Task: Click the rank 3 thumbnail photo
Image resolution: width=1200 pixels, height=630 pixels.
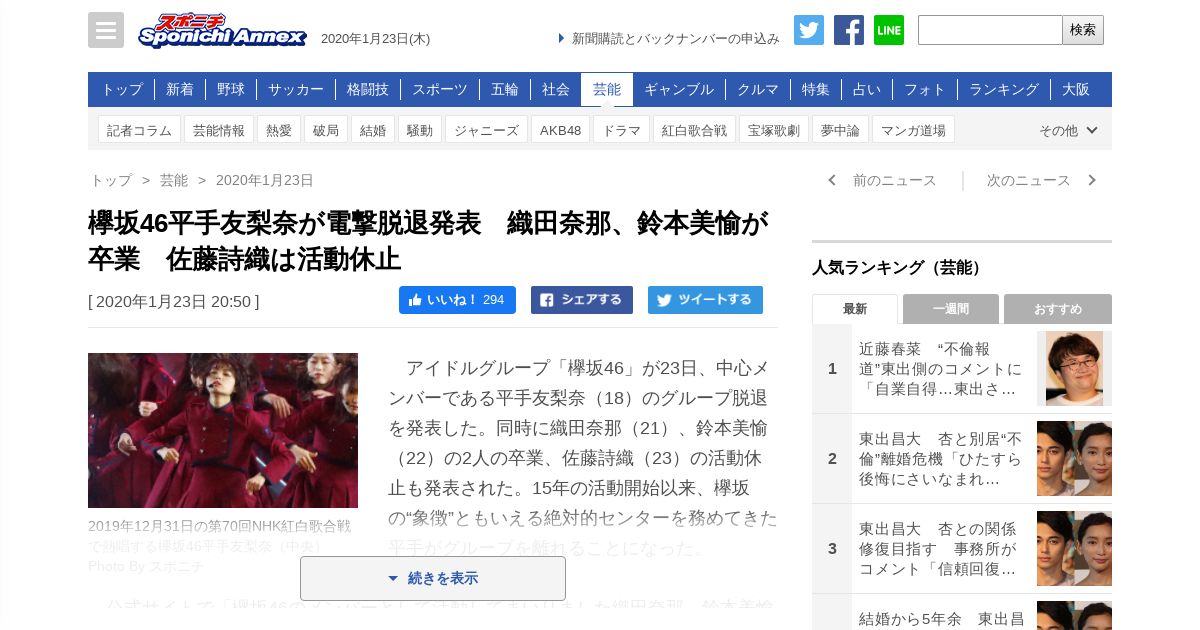Action: click(x=1074, y=548)
